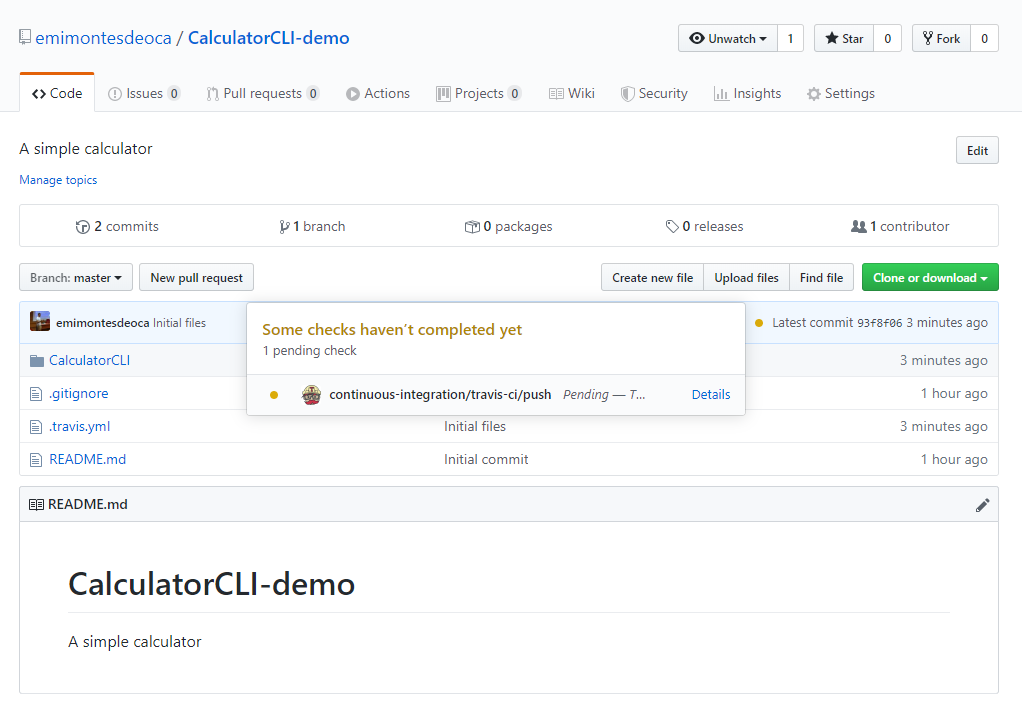This screenshot has height=712, width=1022.
Task: Open the CalculatorCLI folder
Action: click(89, 360)
